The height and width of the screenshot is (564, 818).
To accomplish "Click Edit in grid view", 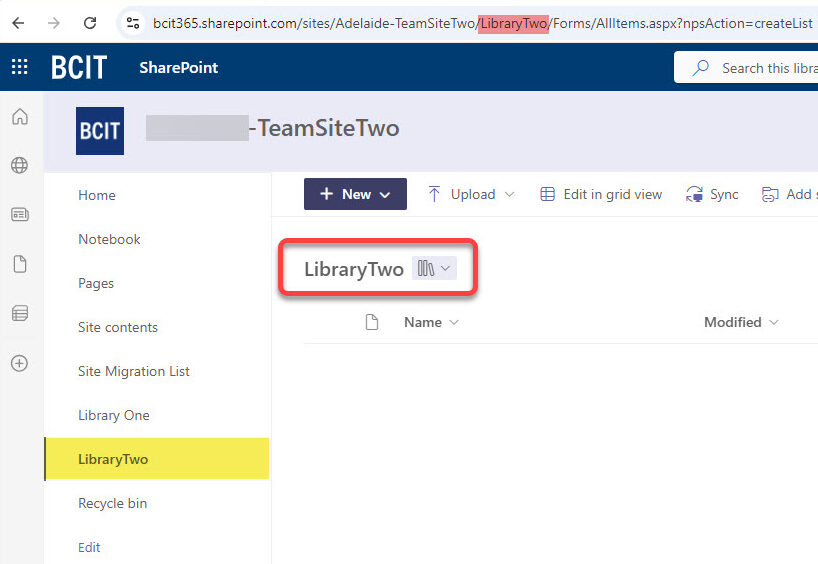I will (x=601, y=195).
